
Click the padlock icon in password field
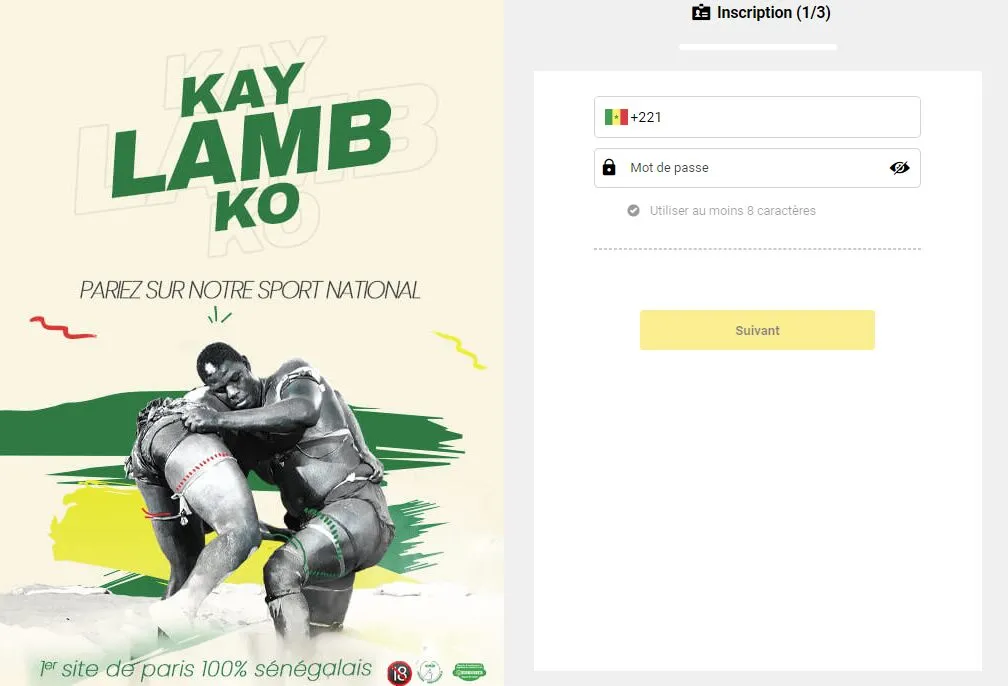pos(609,167)
